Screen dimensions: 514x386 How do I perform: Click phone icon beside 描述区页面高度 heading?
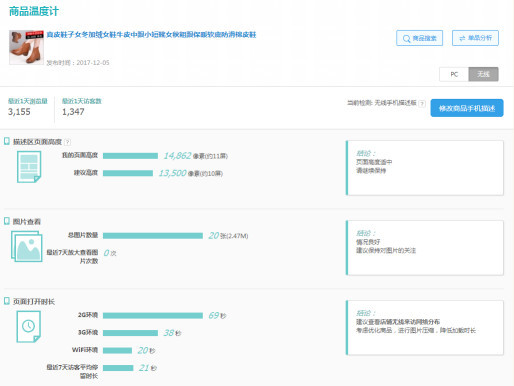coord(7,141)
